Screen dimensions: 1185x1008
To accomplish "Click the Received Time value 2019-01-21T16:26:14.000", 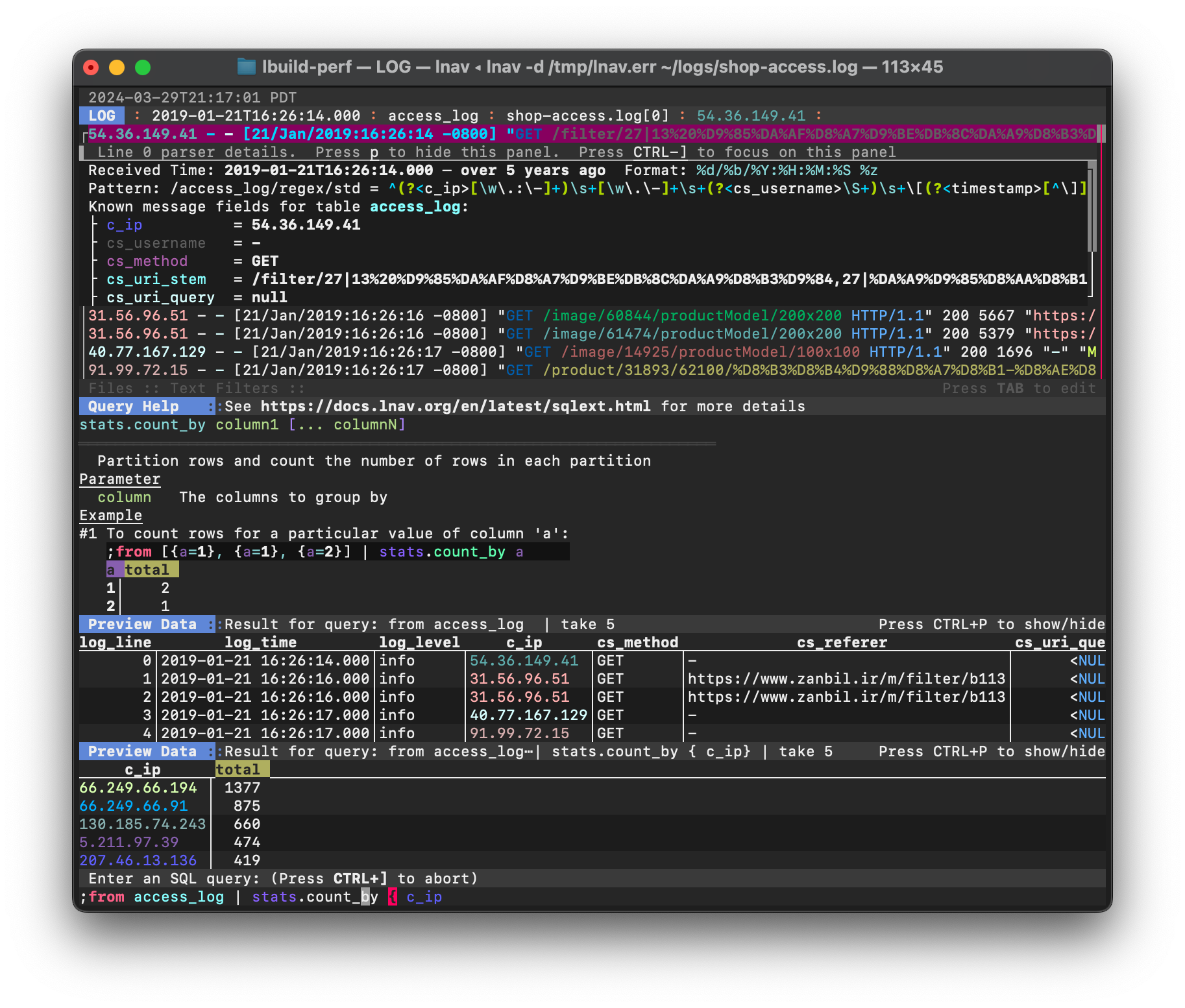I will (x=328, y=170).
